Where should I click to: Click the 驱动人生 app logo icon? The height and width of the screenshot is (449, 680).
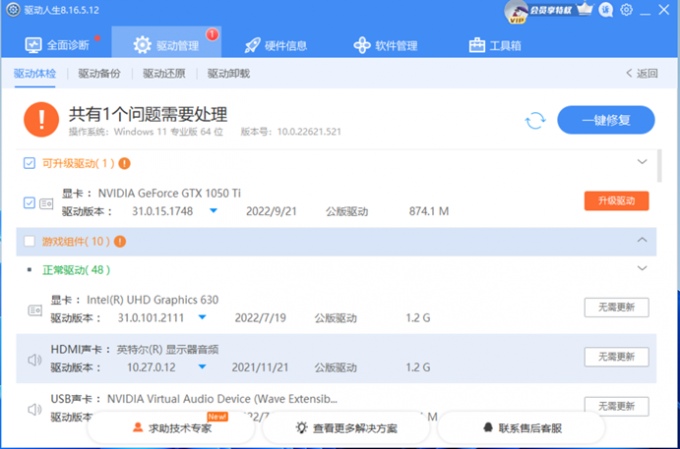[x=13, y=10]
